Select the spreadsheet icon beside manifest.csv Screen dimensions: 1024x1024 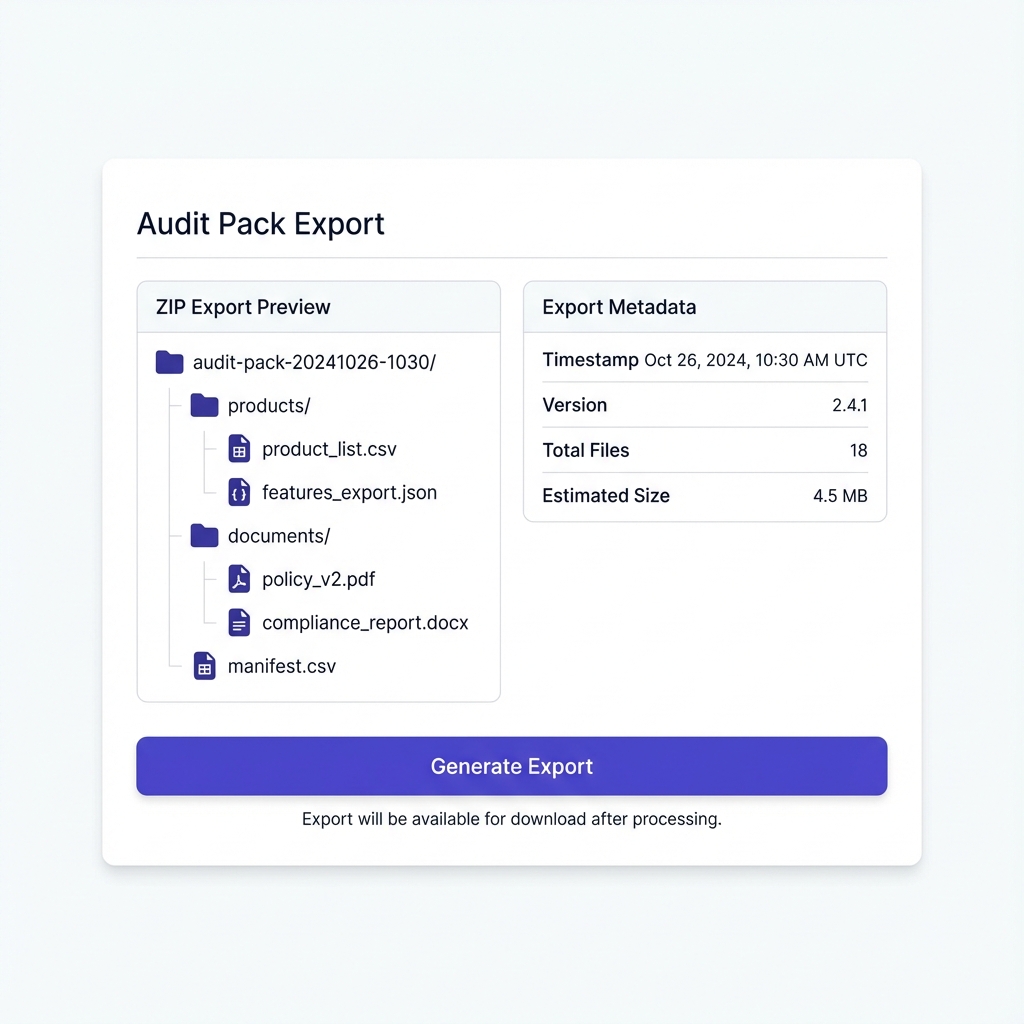204,665
